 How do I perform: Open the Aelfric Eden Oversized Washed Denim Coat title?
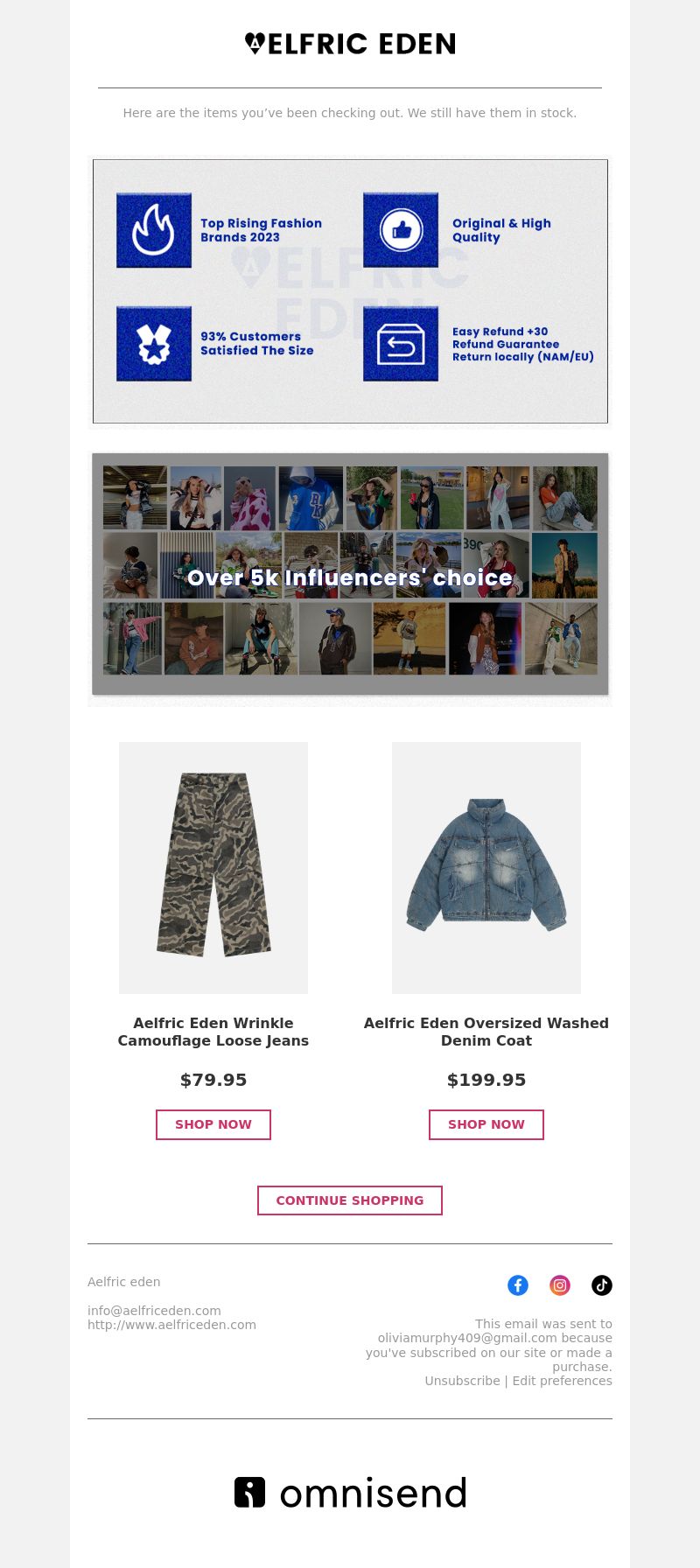click(x=486, y=1032)
